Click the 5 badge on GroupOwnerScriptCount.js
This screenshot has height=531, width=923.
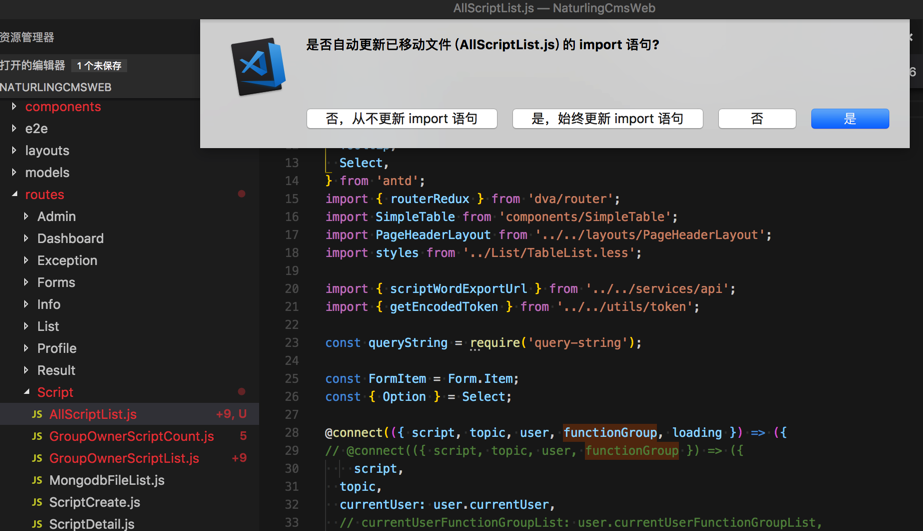[243, 436]
